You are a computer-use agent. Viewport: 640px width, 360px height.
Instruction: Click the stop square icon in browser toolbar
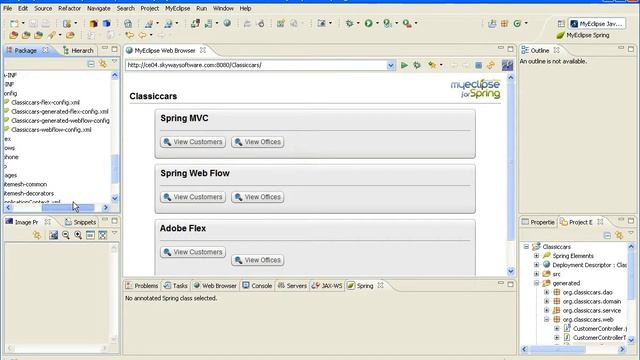478,65
